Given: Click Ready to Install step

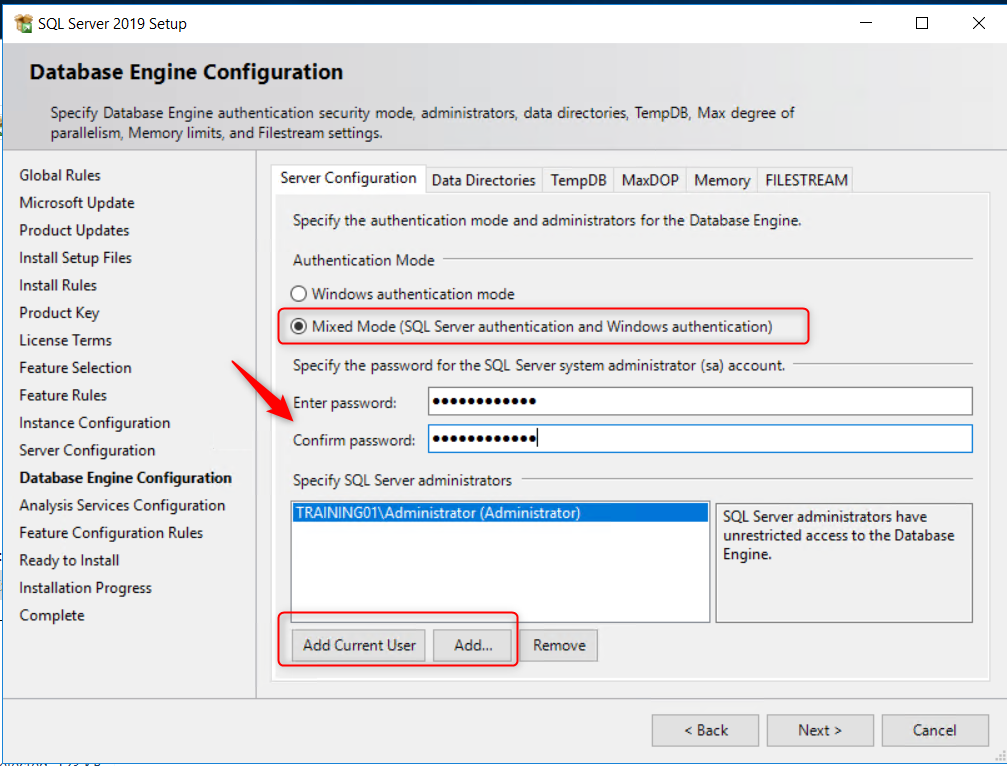Looking at the screenshot, I should (69, 561).
